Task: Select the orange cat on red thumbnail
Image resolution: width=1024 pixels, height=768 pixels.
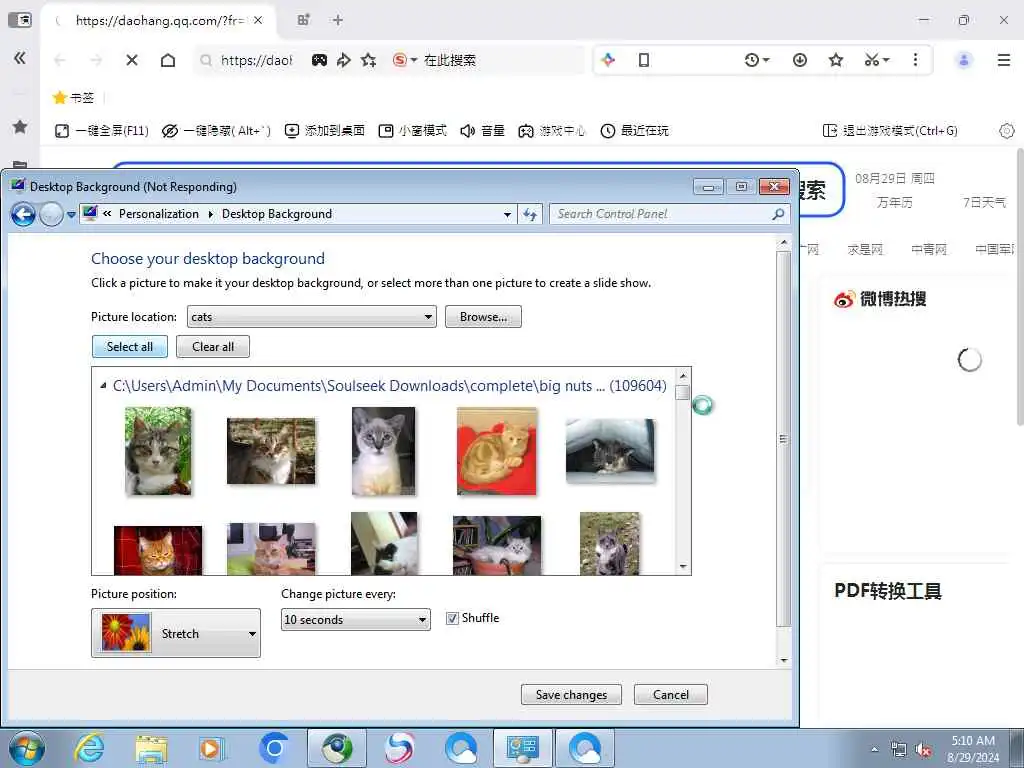Action: tap(496, 451)
